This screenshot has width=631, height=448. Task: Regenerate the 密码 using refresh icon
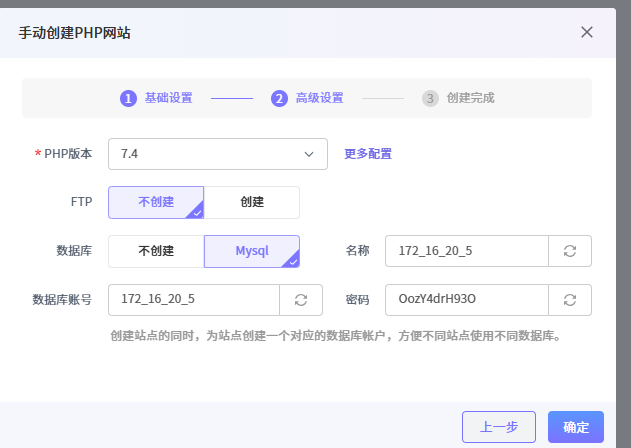point(570,300)
